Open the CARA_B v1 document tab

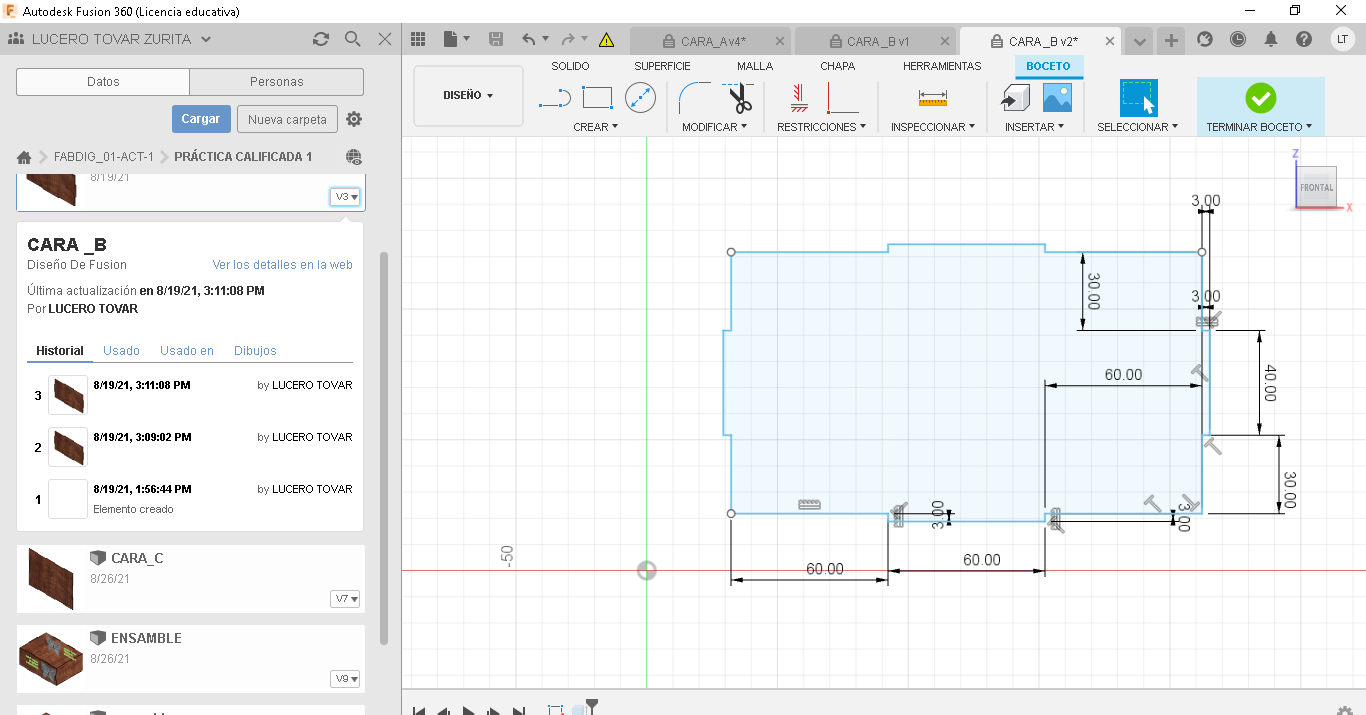point(876,41)
